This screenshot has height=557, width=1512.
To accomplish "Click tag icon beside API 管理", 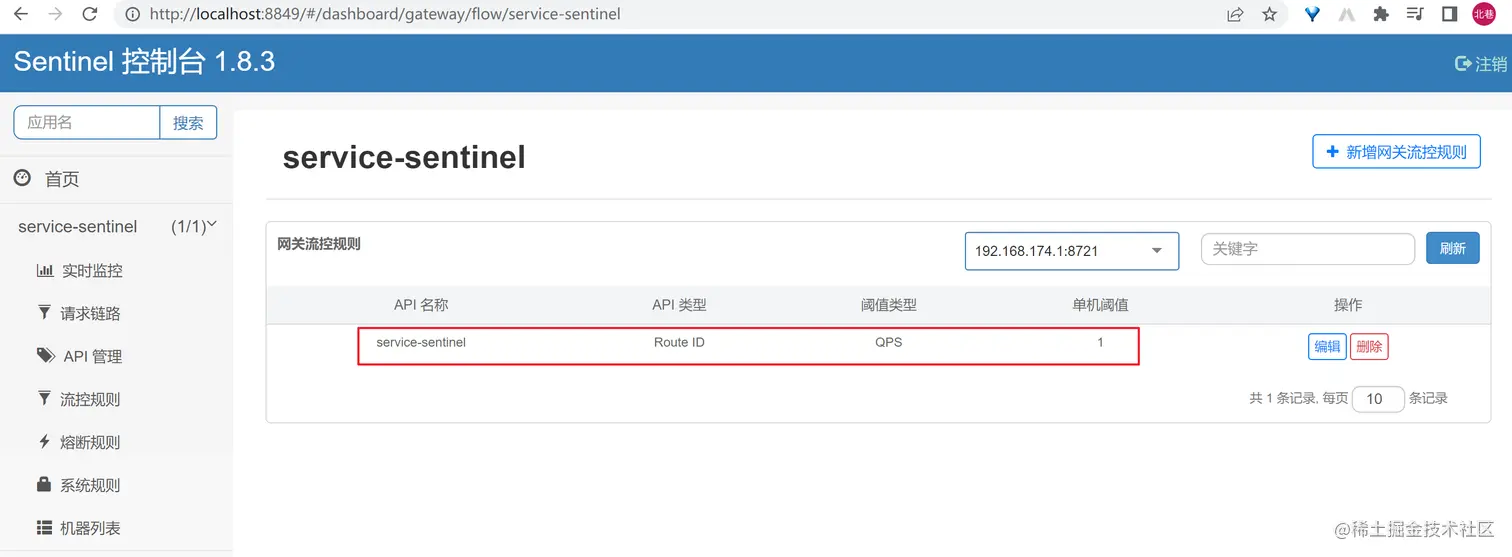I will tap(46, 355).
